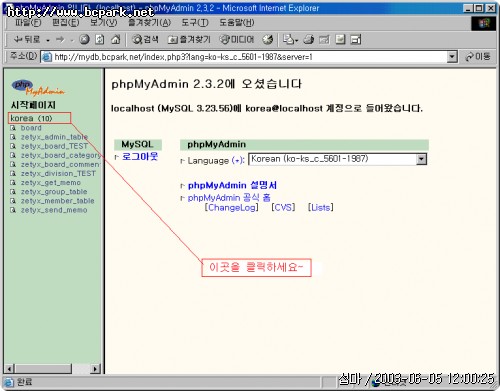Open the phpMyAdmin 공식 홈 link
Image resolution: width=500 pixels, height=391 pixels.
229,198
